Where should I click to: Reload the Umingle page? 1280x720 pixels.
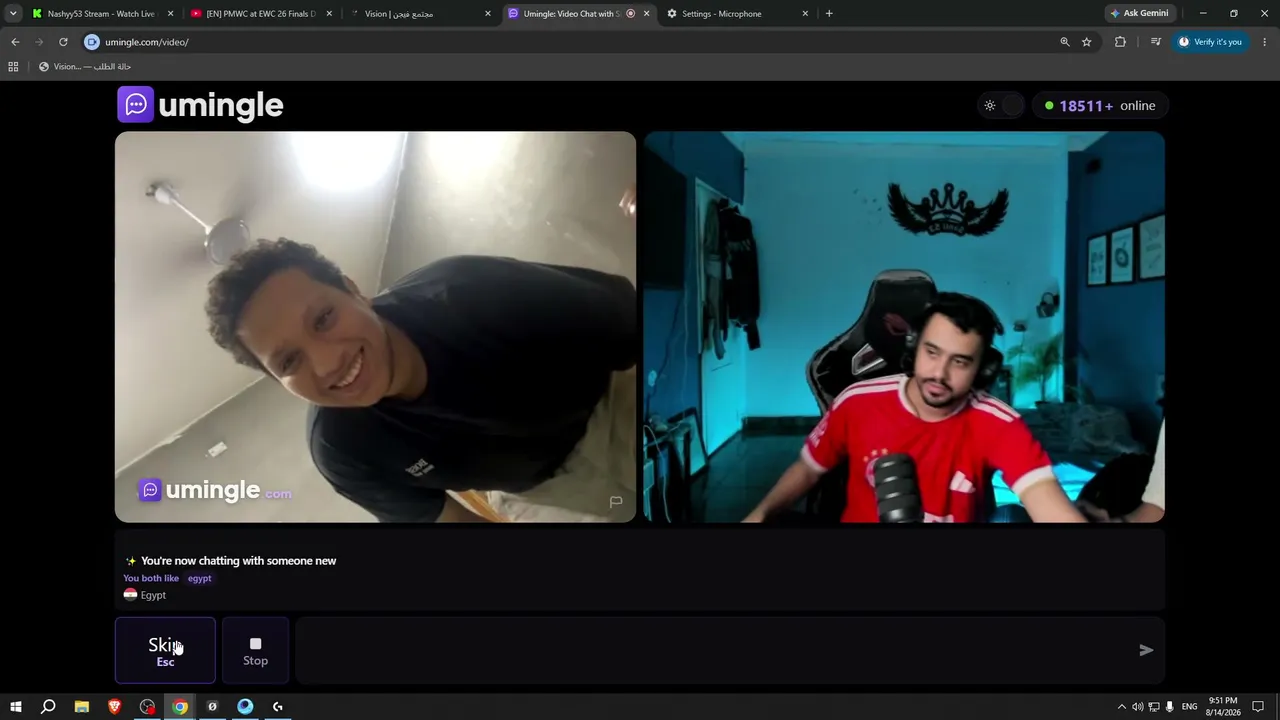click(63, 42)
